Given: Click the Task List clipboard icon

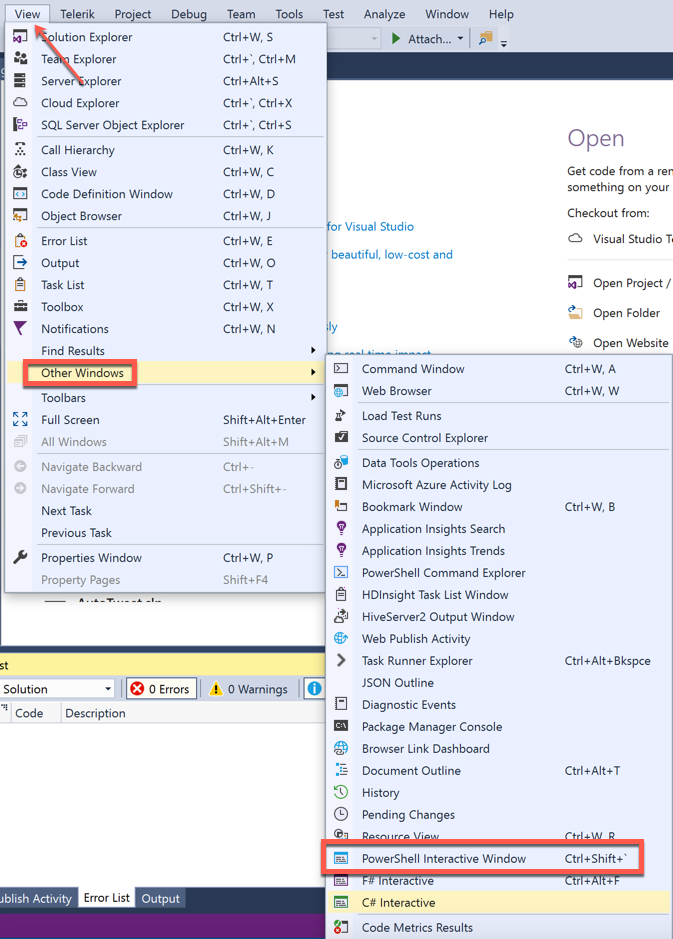Looking at the screenshot, I should click(20, 284).
